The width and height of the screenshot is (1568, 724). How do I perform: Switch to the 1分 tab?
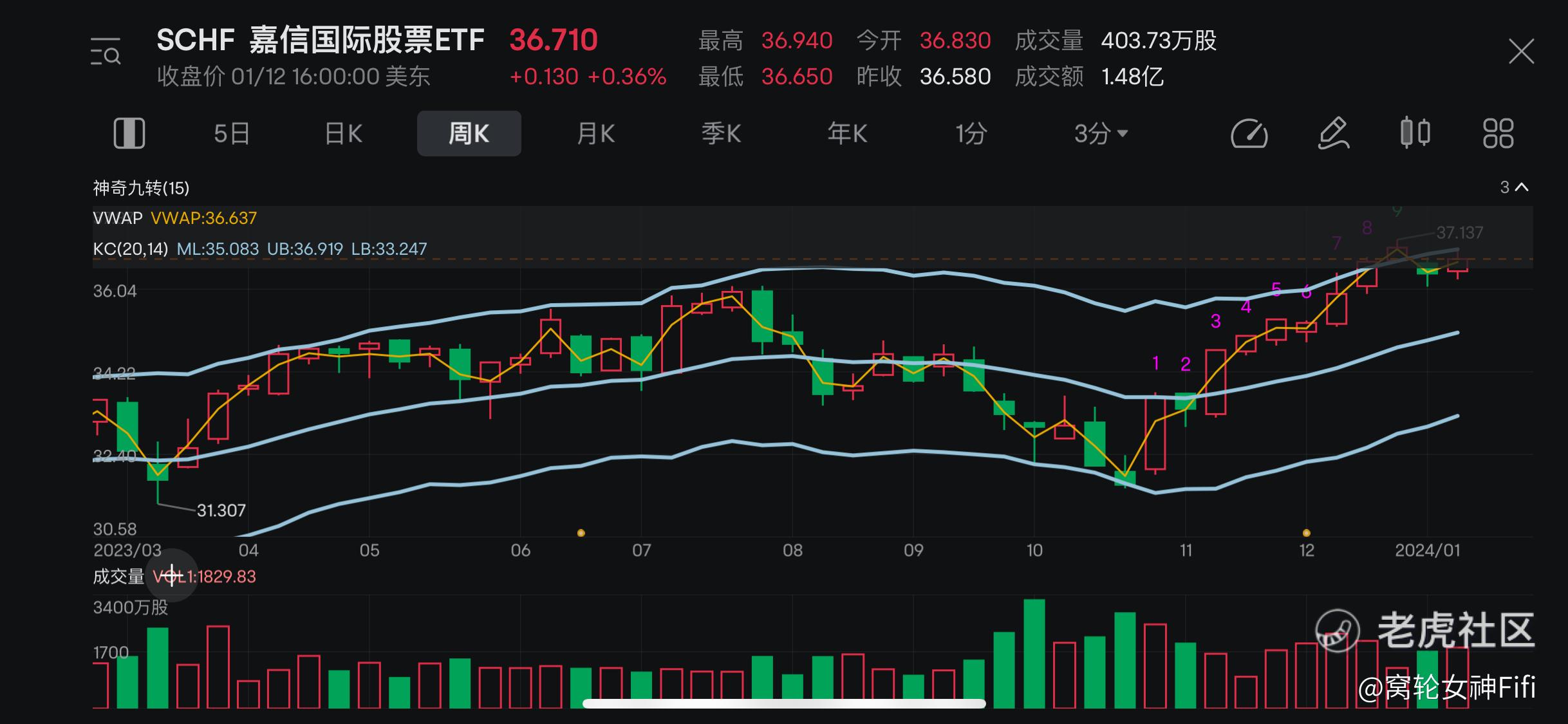(x=971, y=134)
